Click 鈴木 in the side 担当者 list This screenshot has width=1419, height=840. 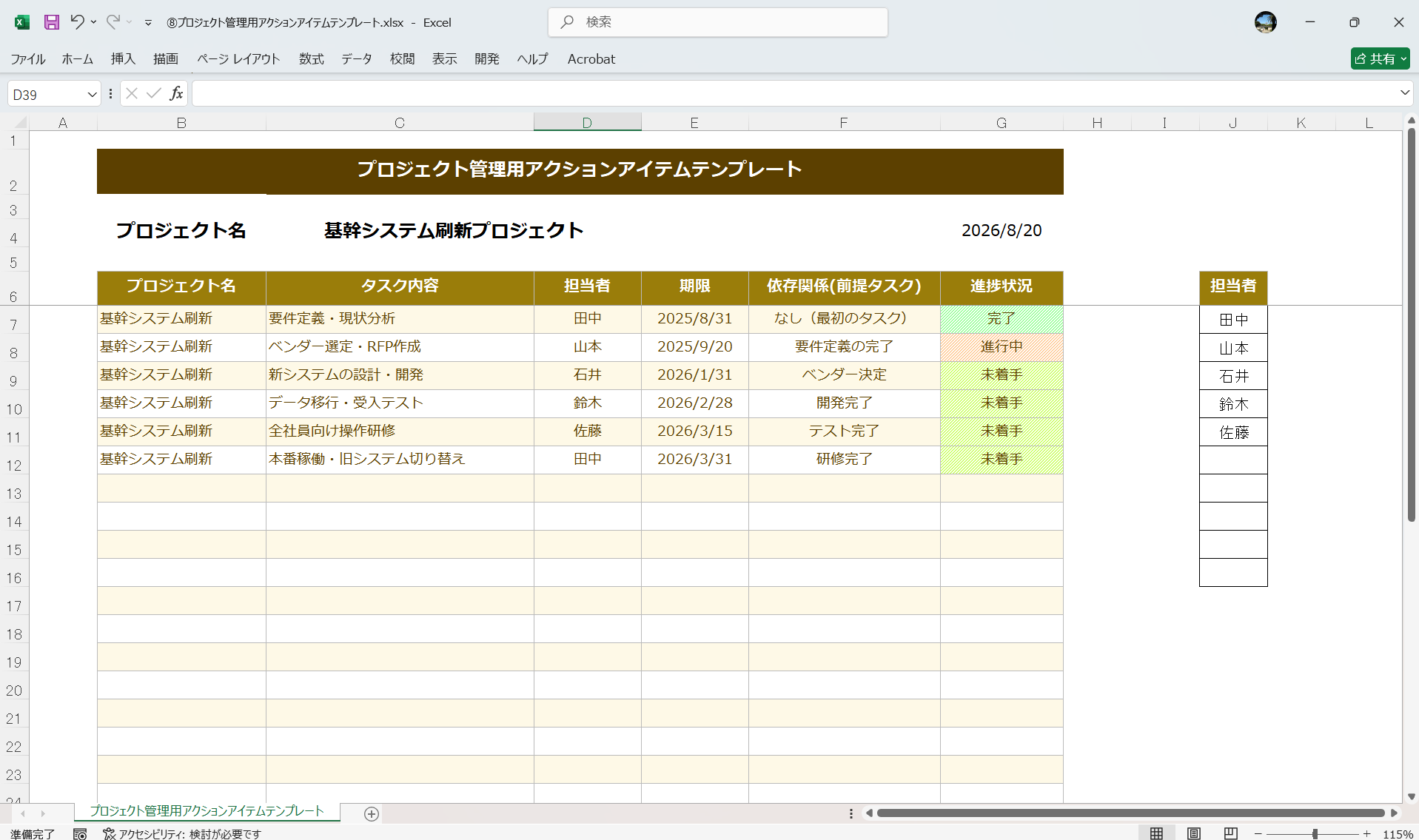[x=1233, y=404]
